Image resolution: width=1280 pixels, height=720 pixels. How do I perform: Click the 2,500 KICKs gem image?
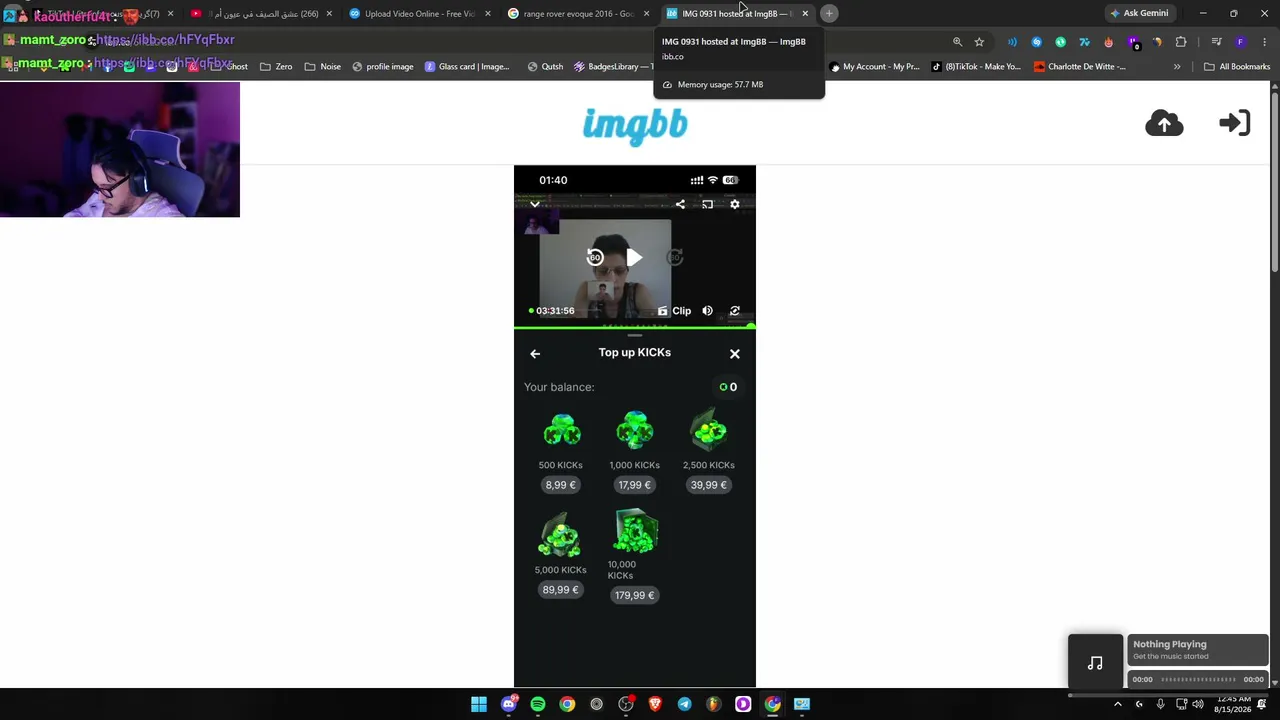click(709, 430)
